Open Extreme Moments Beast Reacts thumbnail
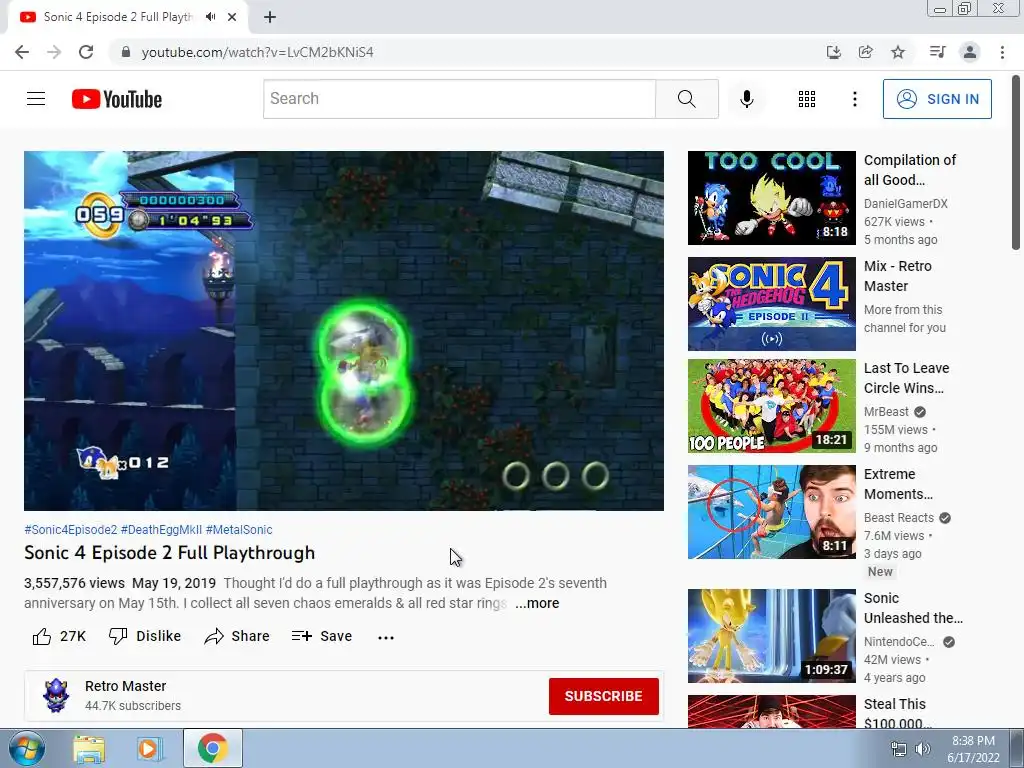The height and width of the screenshot is (768, 1024). pyautogui.click(x=771, y=512)
